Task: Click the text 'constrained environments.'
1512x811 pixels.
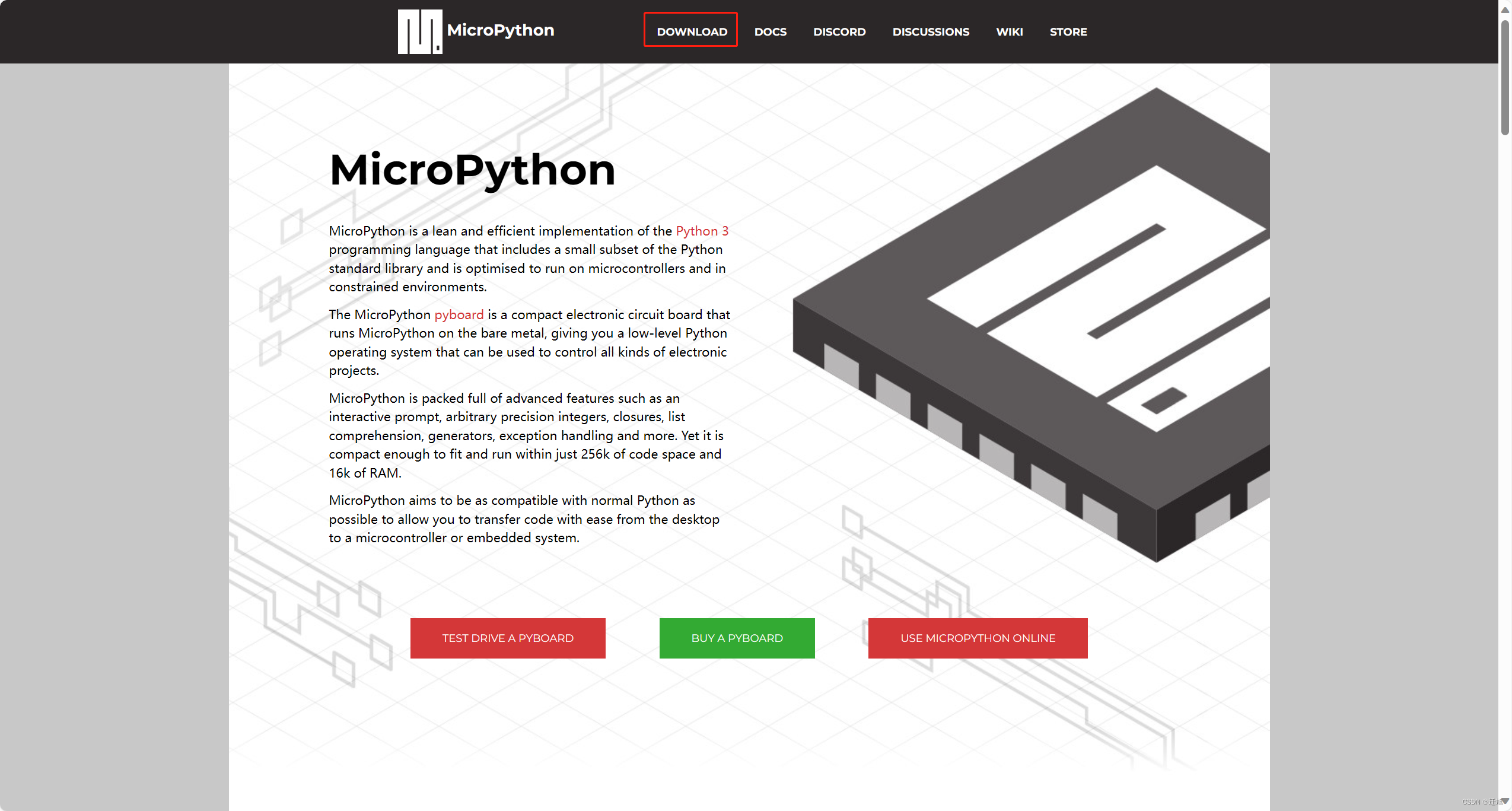Action: coord(408,287)
